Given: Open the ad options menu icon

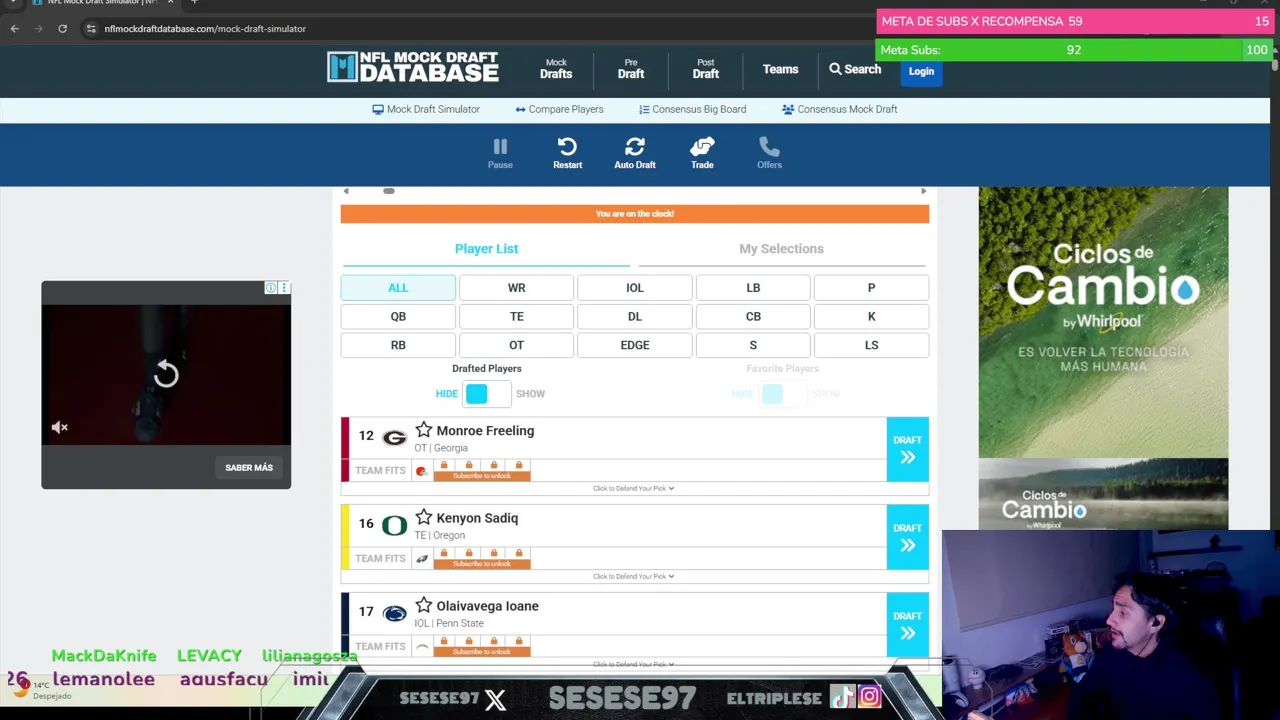Looking at the screenshot, I should (284, 288).
